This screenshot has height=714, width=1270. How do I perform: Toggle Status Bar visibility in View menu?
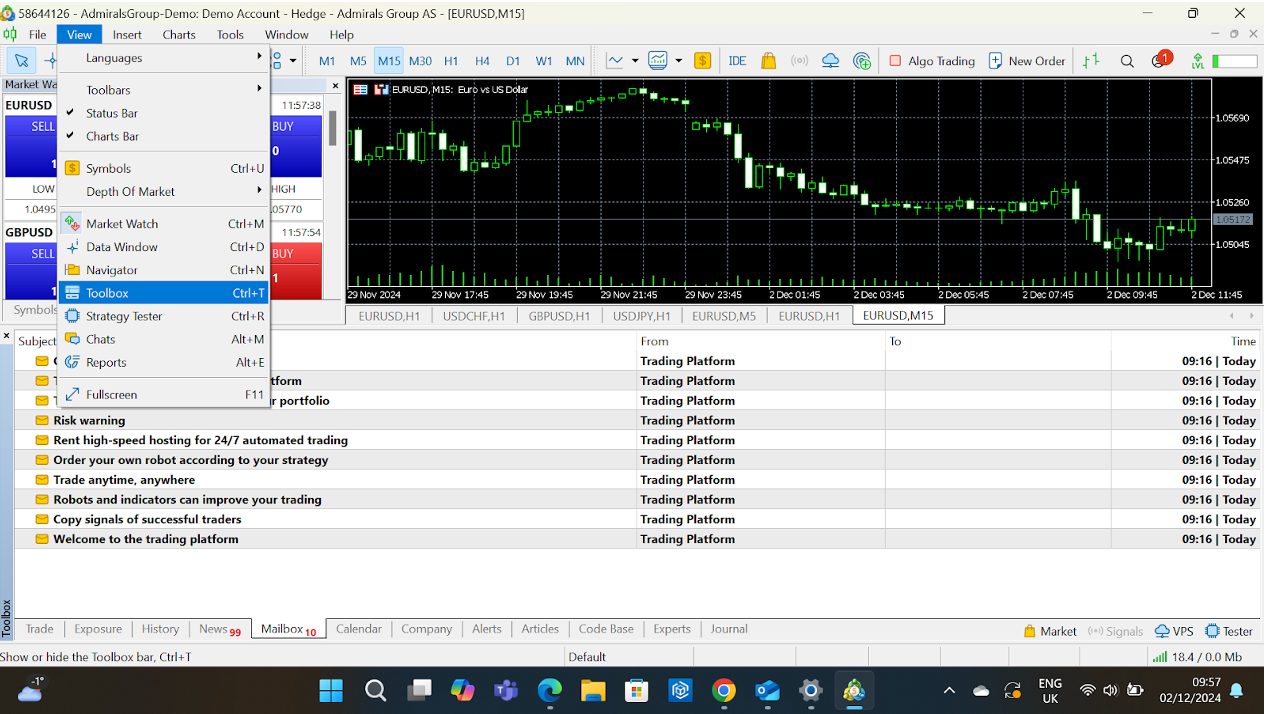point(163,113)
